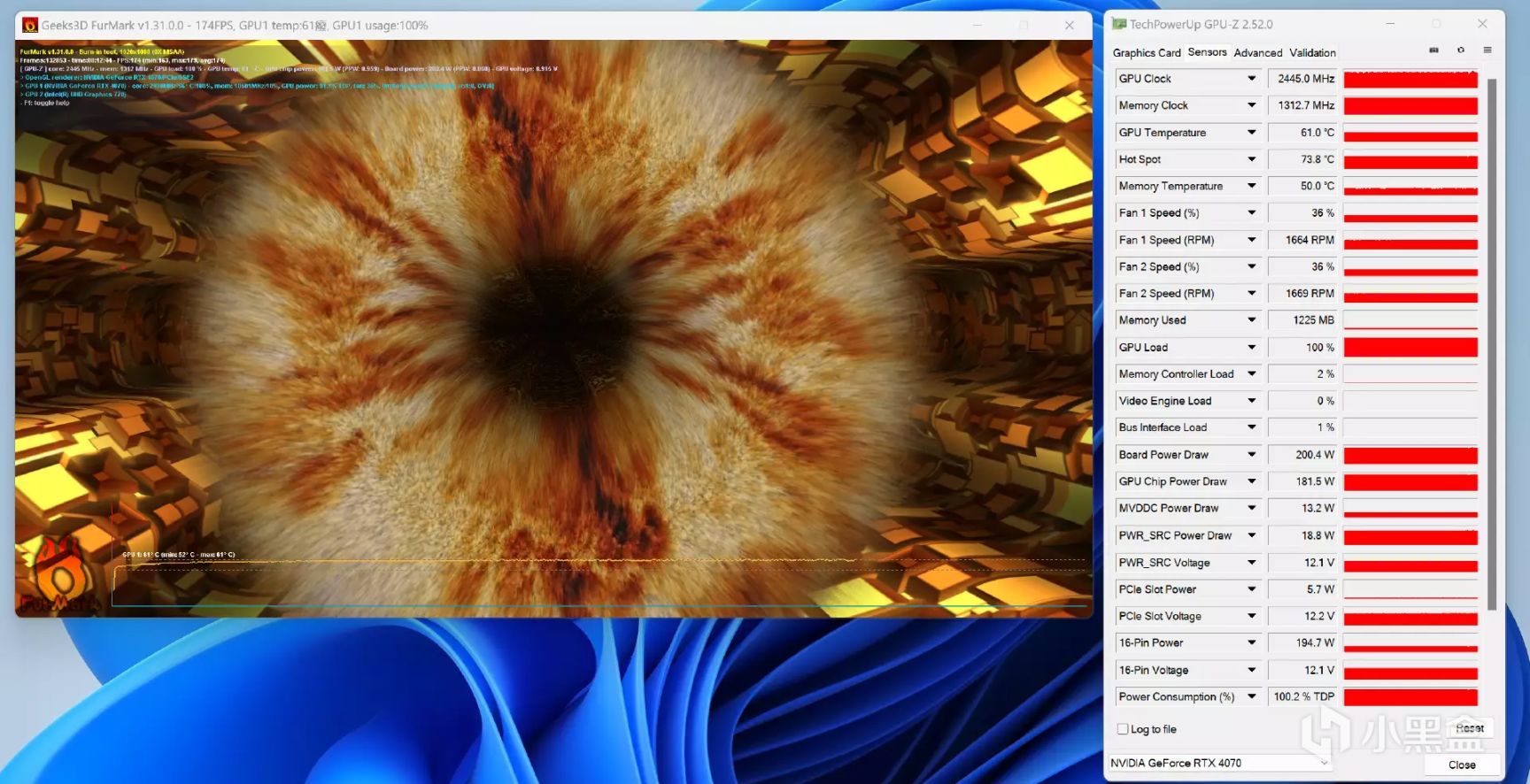Click the Memory Used history graph

(x=1410, y=320)
